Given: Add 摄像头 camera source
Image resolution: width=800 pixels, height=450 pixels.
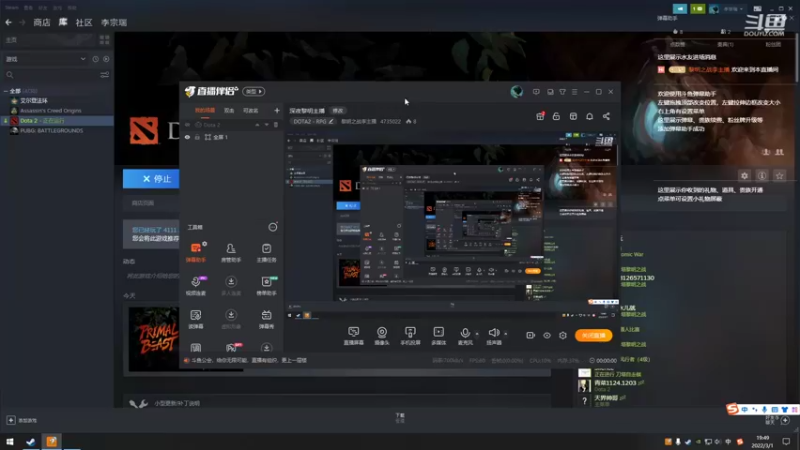Looking at the screenshot, I should (382, 336).
